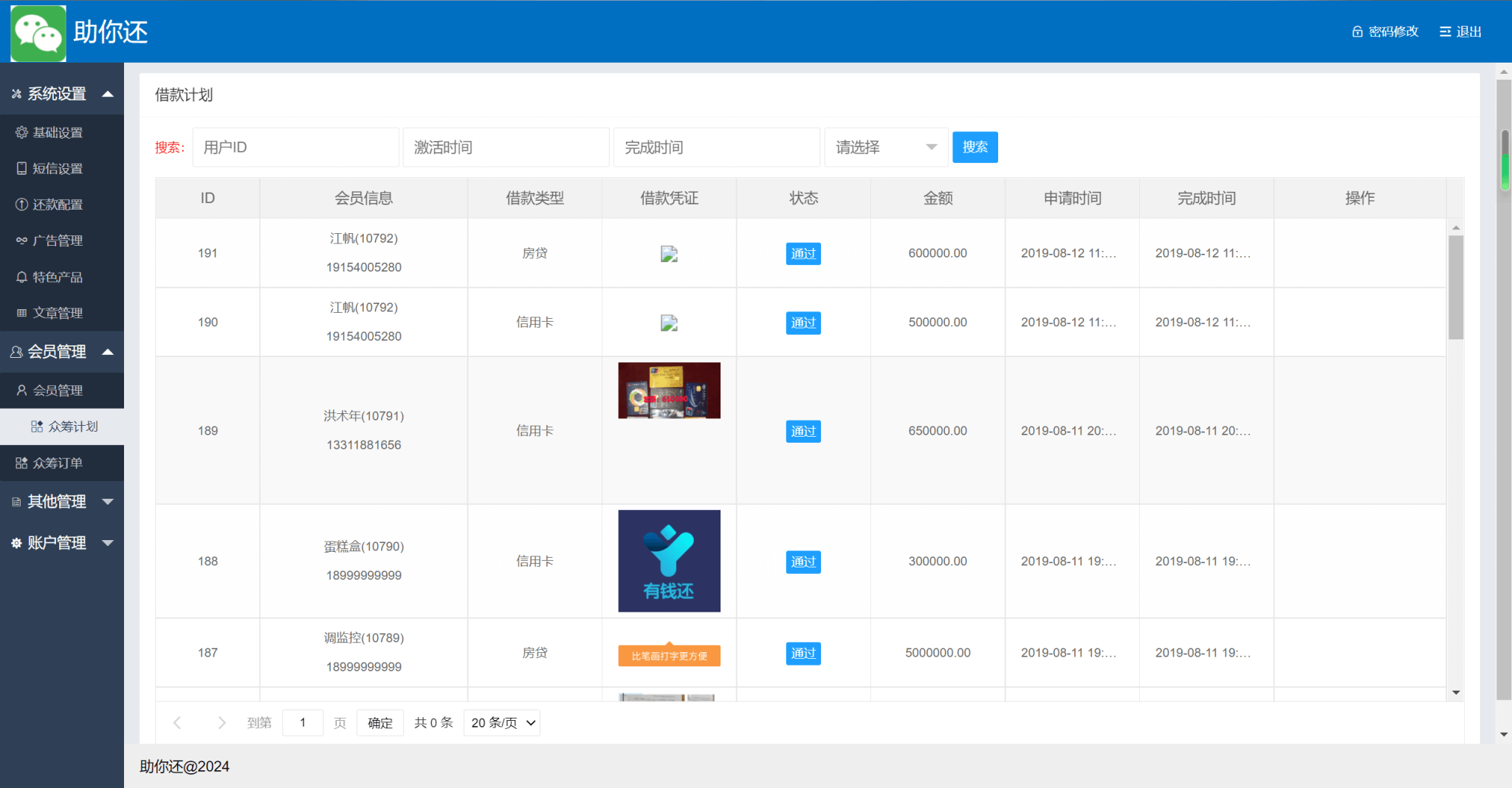Open 基础设置 from the sidebar
The width and height of the screenshot is (1512, 788).
point(58,133)
